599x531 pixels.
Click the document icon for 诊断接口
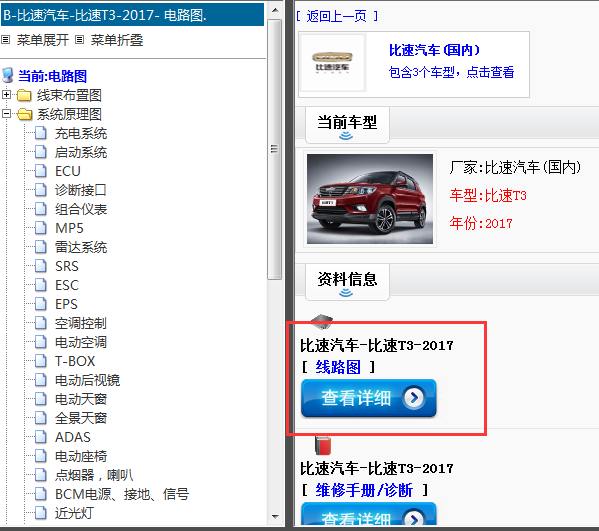point(40,190)
